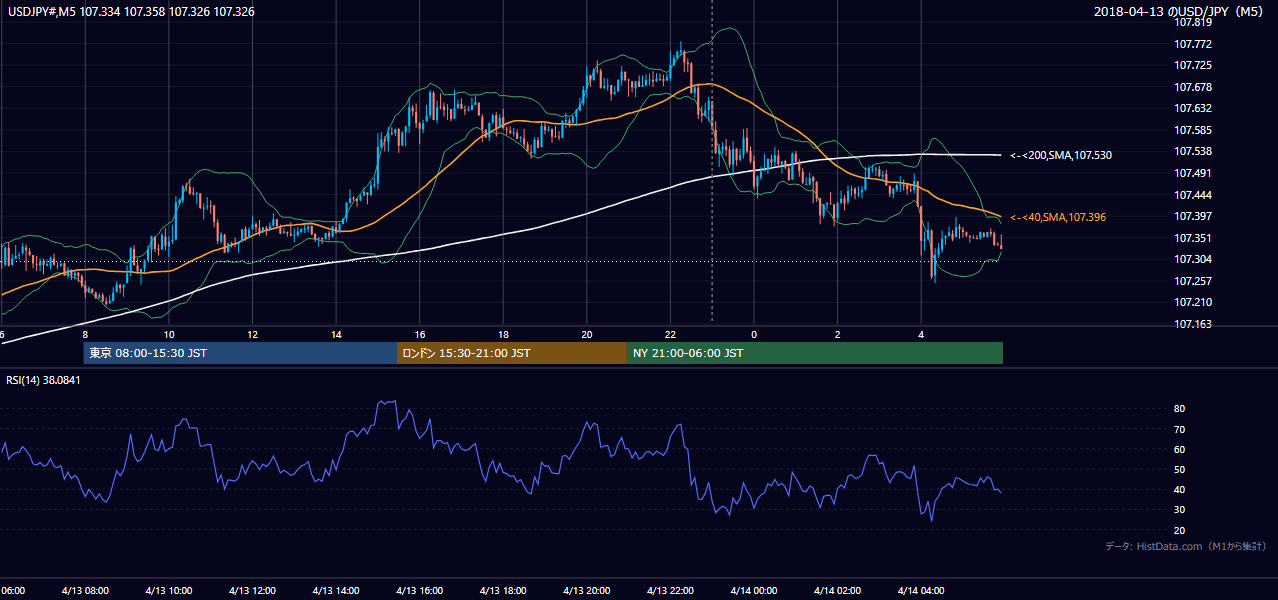Click RSI axis level 20

[1180, 530]
